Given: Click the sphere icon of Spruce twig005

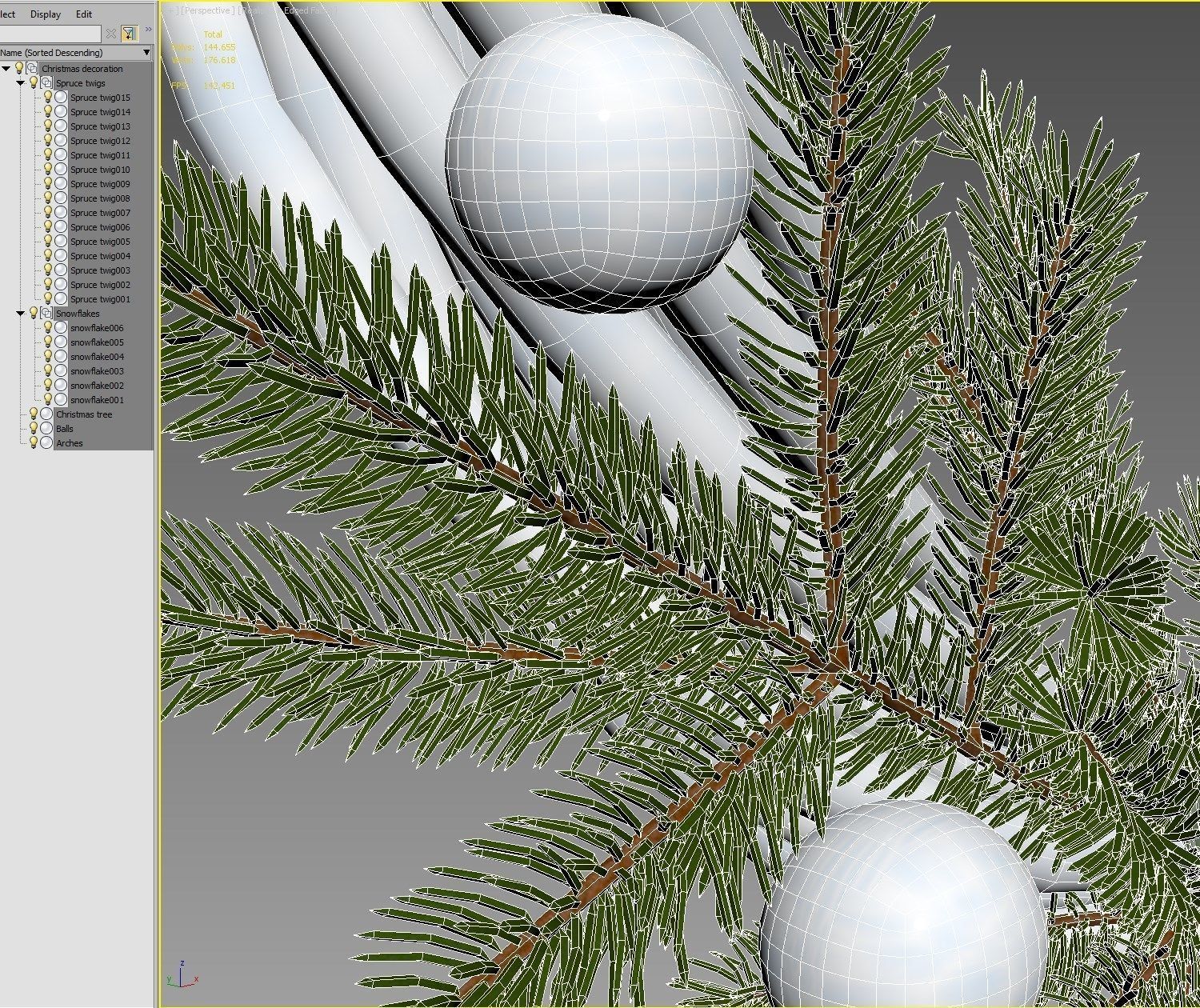Looking at the screenshot, I should [x=61, y=242].
